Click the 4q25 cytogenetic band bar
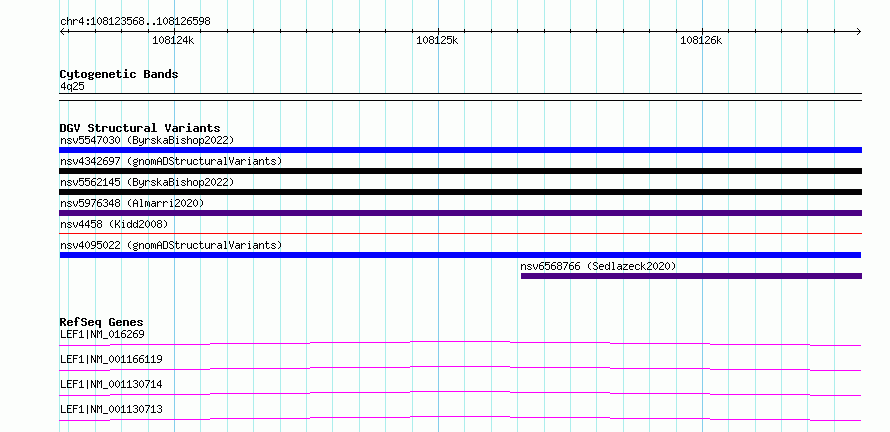The image size is (890, 432). tap(460, 97)
